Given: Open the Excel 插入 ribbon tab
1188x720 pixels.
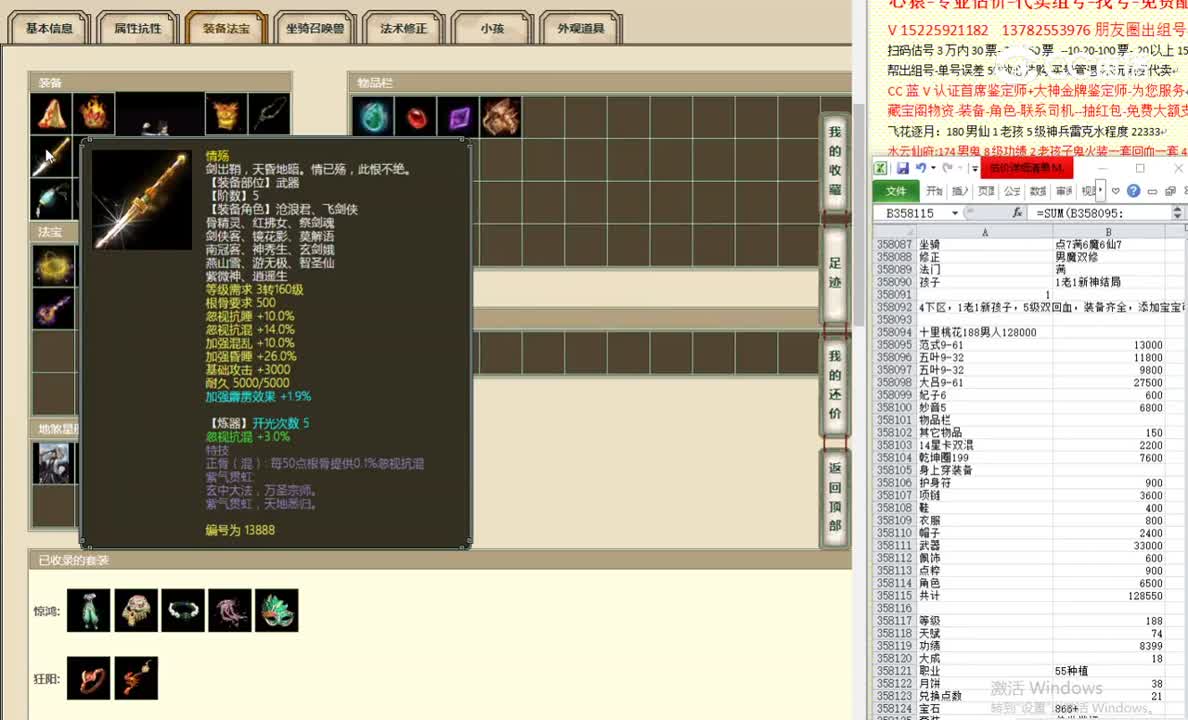Looking at the screenshot, I should pos(960,191).
